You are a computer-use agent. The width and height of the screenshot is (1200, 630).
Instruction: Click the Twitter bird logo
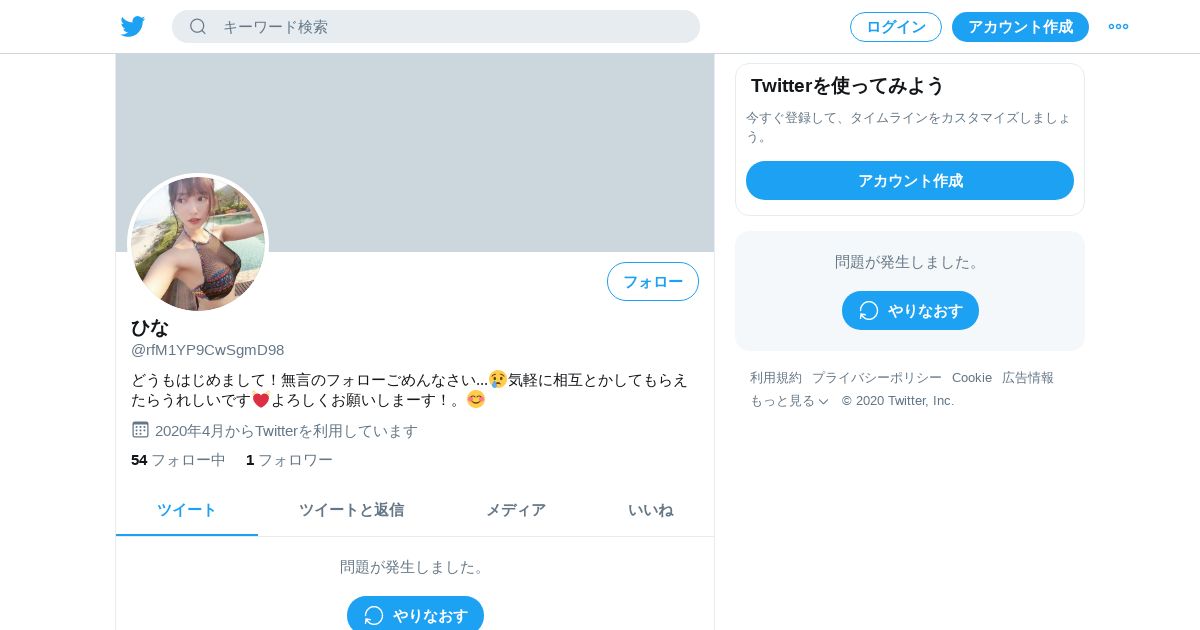coord(133,27)
